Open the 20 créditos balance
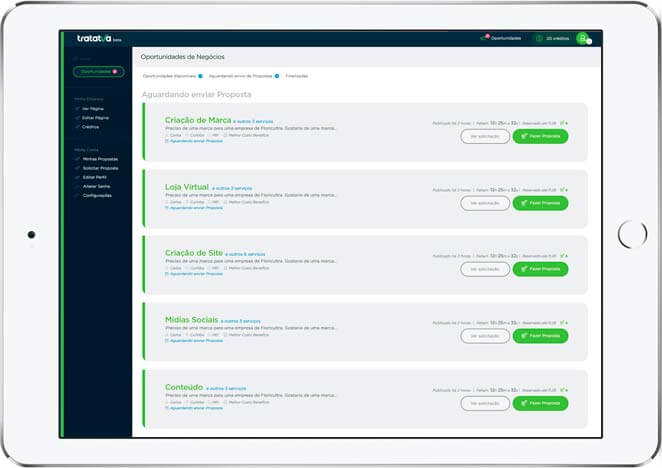662x468 pixels. pos(550,38)
